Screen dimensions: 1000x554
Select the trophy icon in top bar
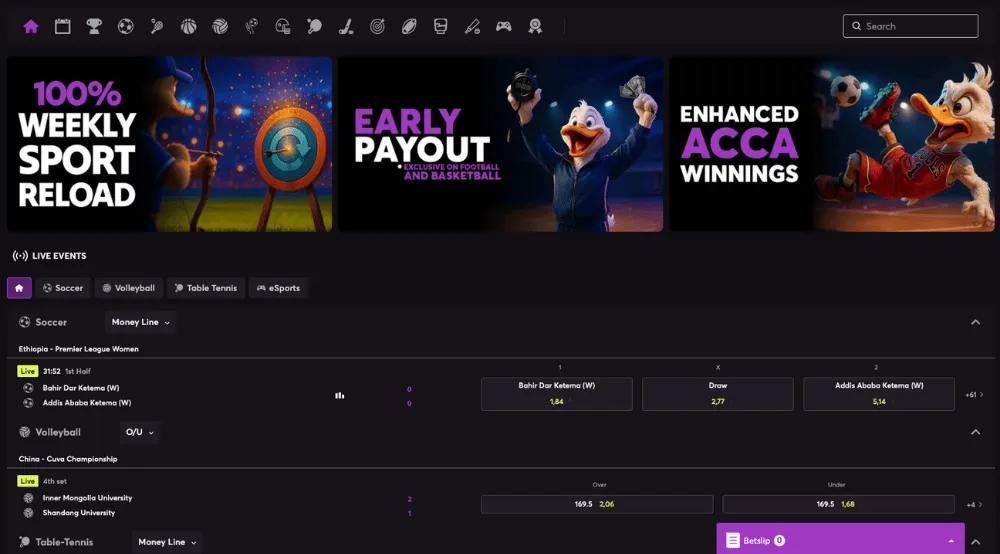tap(94, 26)
